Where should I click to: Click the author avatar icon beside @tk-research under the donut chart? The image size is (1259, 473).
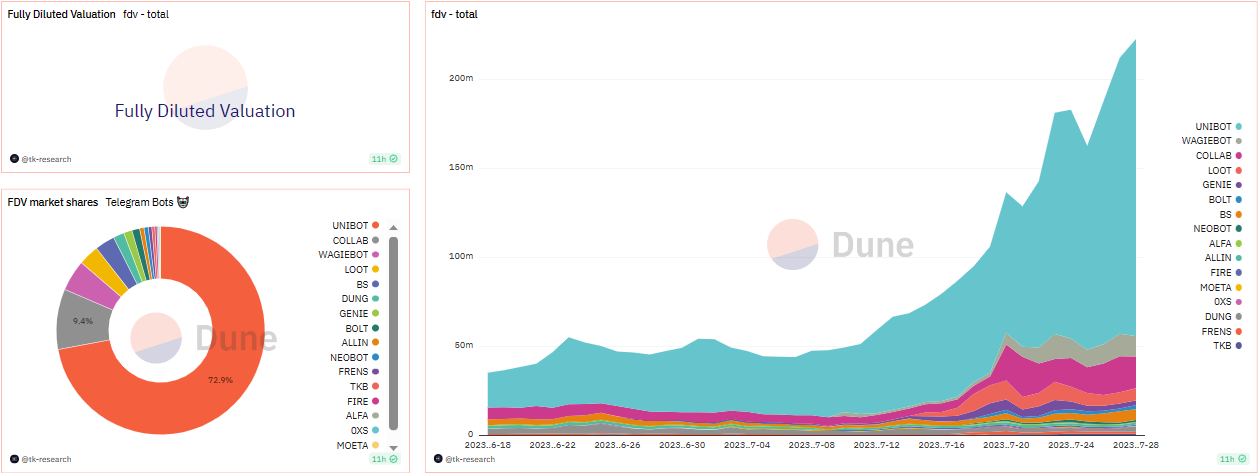(14, 459)
